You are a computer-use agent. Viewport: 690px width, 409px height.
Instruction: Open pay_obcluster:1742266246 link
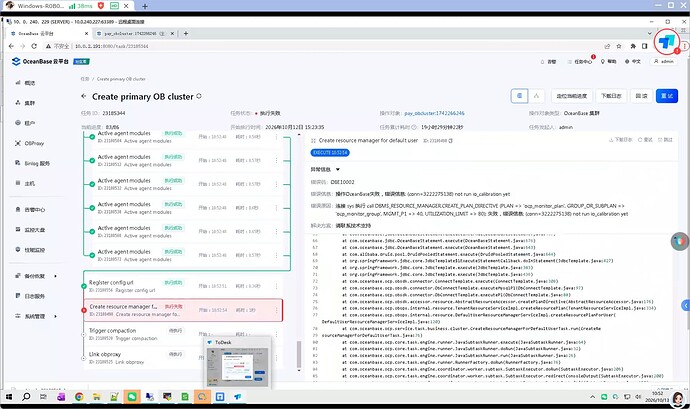434,113
